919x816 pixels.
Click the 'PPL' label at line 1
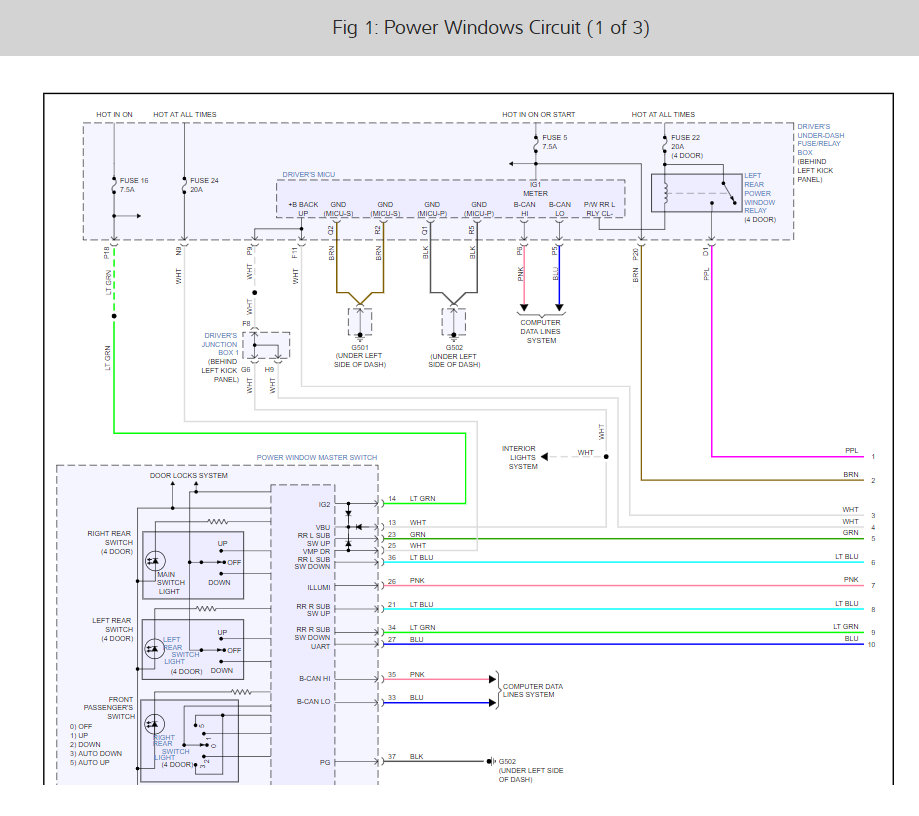pos(852,451)
